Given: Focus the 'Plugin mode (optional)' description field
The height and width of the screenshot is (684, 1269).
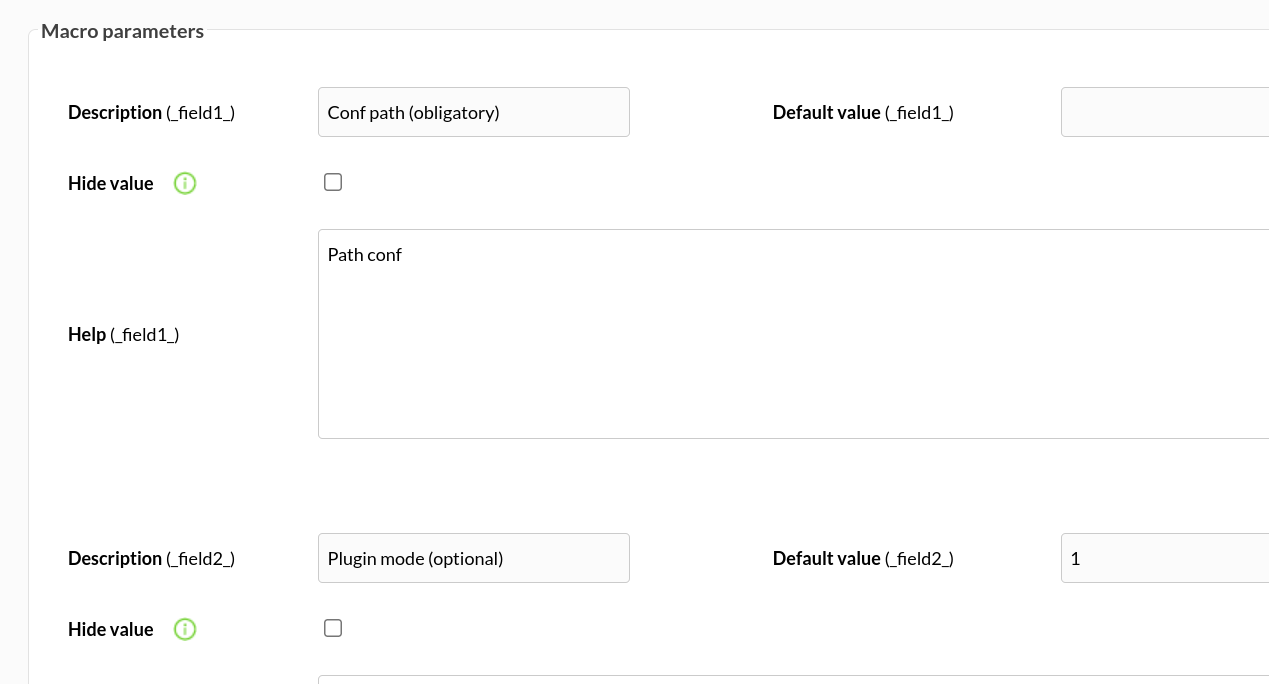Looking at the screenshot, I should click(474, 558).
